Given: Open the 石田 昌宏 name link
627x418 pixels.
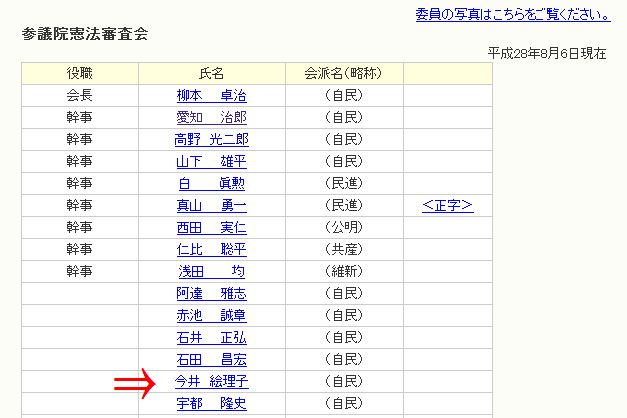Looking at the screenshot, I should point(211,360).
